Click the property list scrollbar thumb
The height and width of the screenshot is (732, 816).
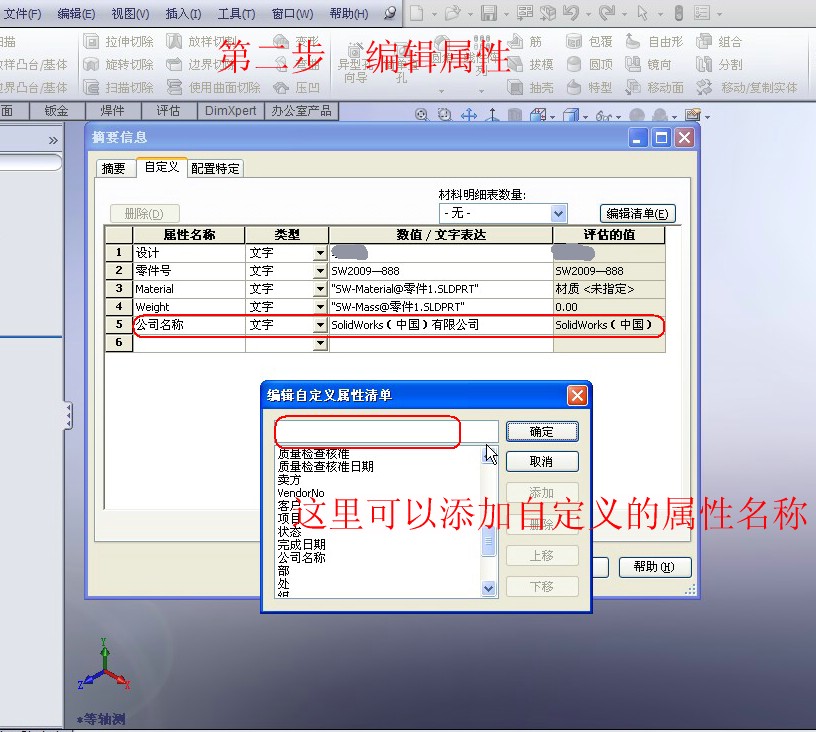click(489, 541)
